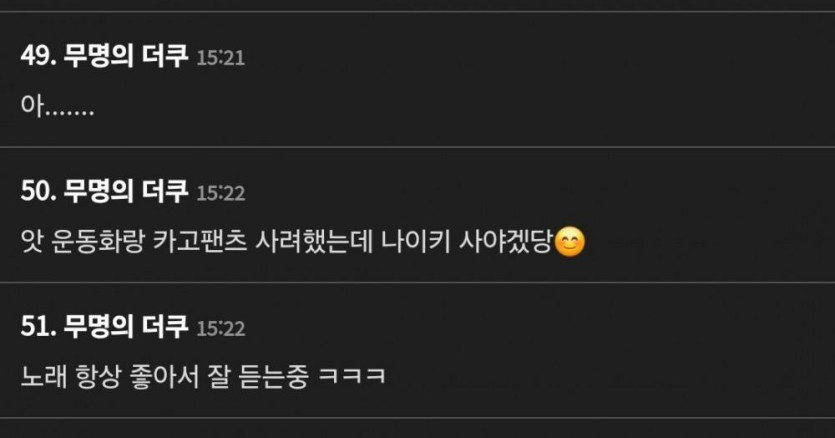Click the word 사려했는데 in comment 50

coord(314,242)
